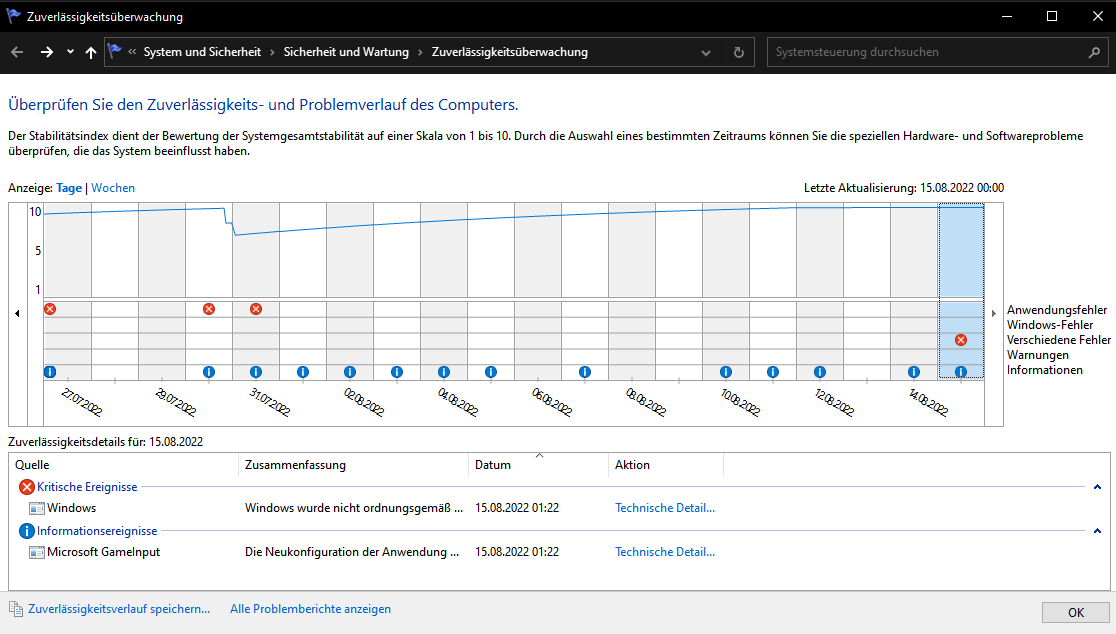Open the recent locations dropdown arrow
This screenshot has height=634, width=1116.
pyautogui.click(x=70, y=52)
